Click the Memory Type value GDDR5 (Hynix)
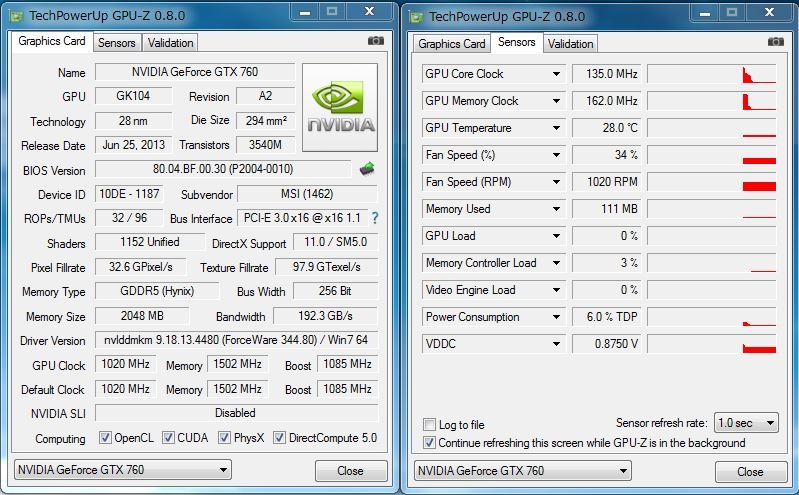 (157, 291)
